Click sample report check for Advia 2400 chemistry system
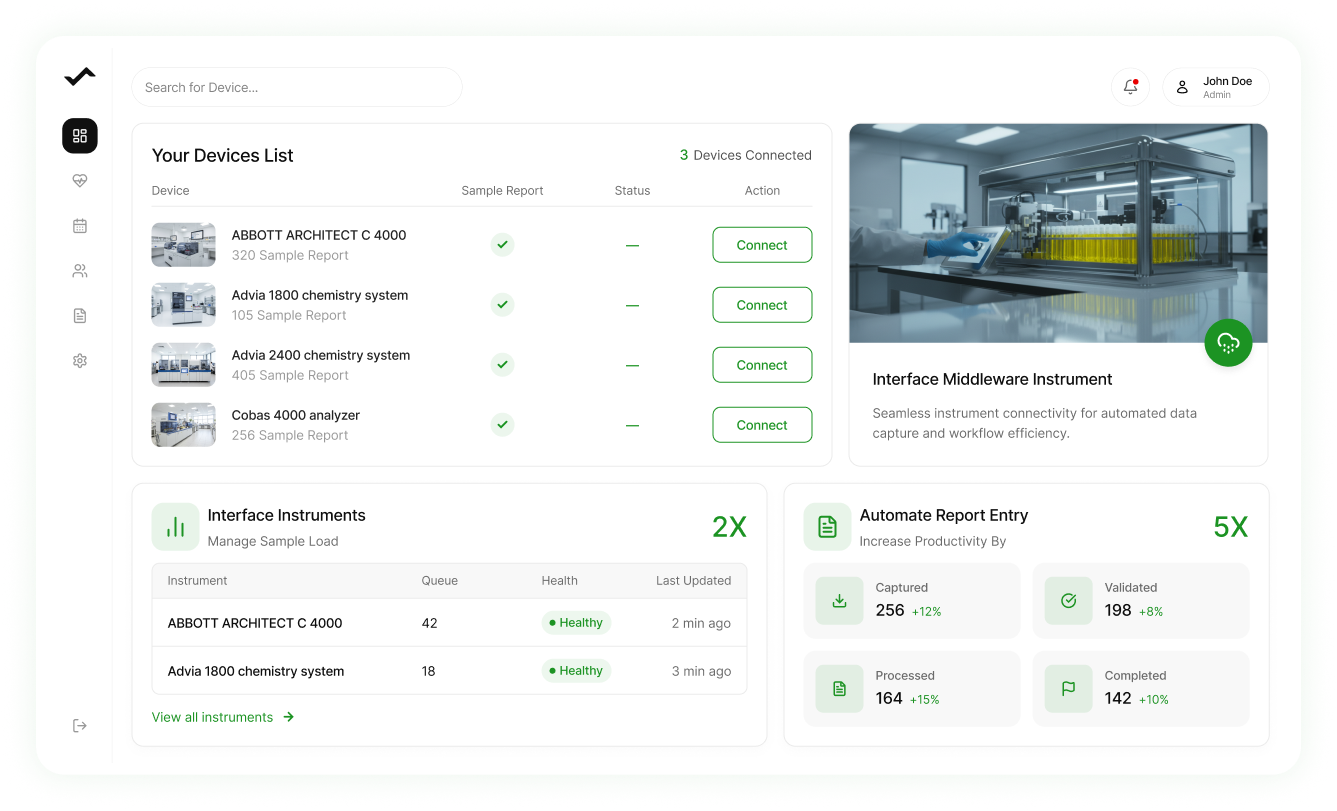This screenshot has height=811, width=1337. pyautogui.click(x=503, y=365)
